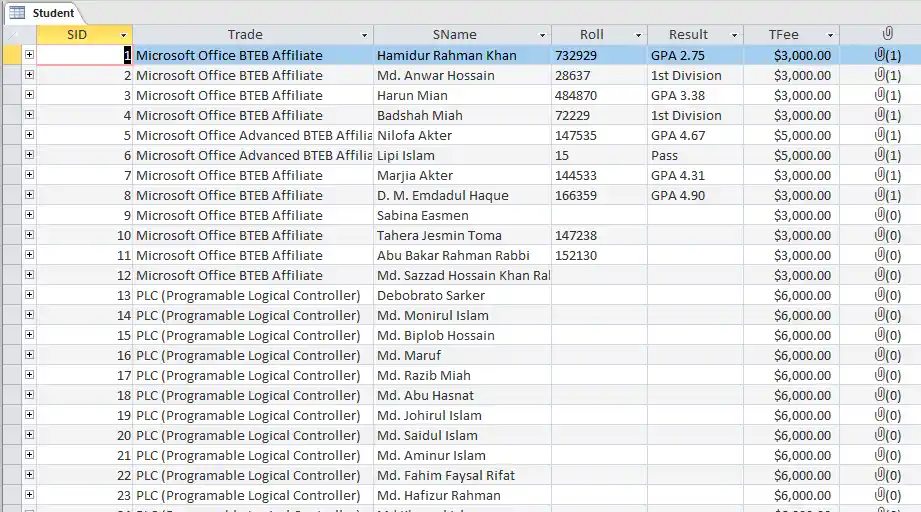This screenshot has width=921, height=512.
Task: Click the Roll cell for Sabina Easmen
Action: point(599,215)
